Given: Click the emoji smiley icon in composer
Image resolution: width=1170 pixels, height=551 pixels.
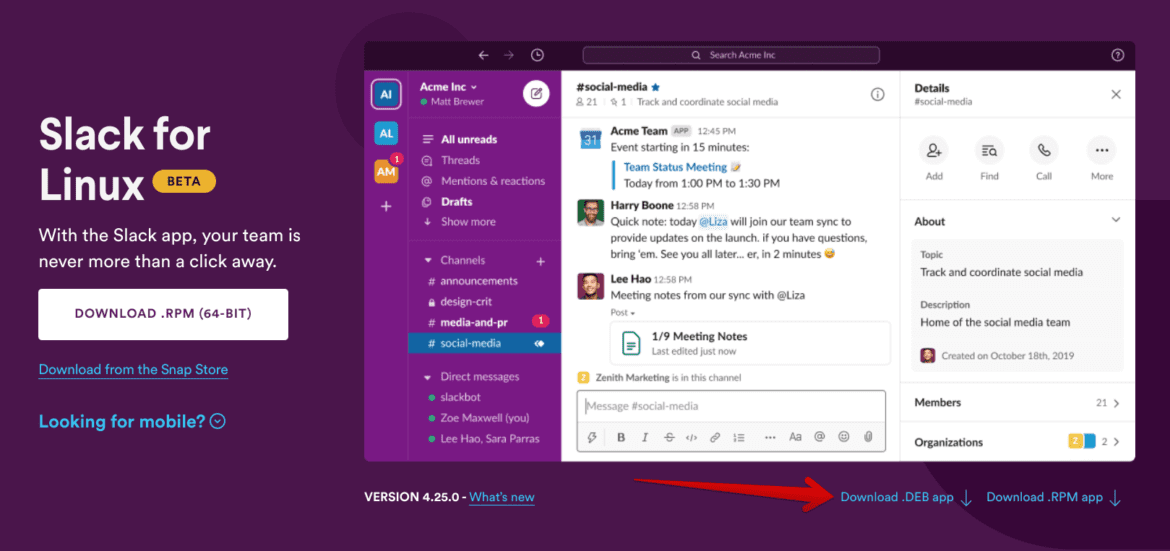Looking at the screenshot, I should [x=844, y=437].
